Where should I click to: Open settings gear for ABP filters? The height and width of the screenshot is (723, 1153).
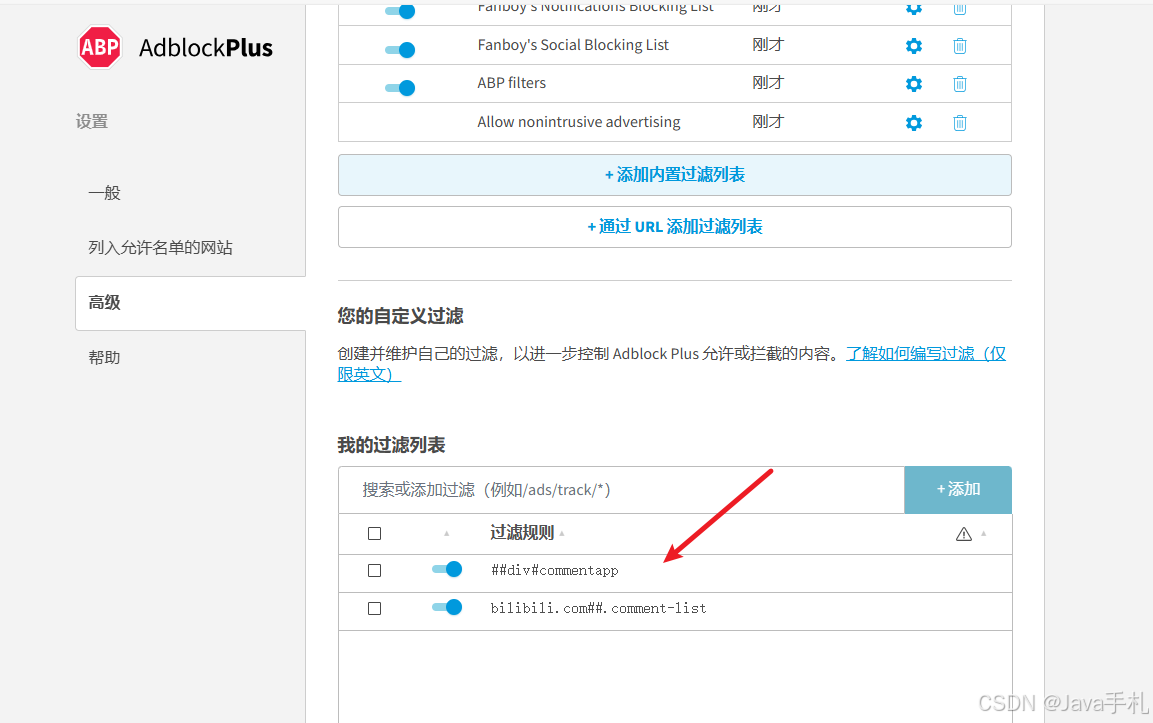coord(913,84)
